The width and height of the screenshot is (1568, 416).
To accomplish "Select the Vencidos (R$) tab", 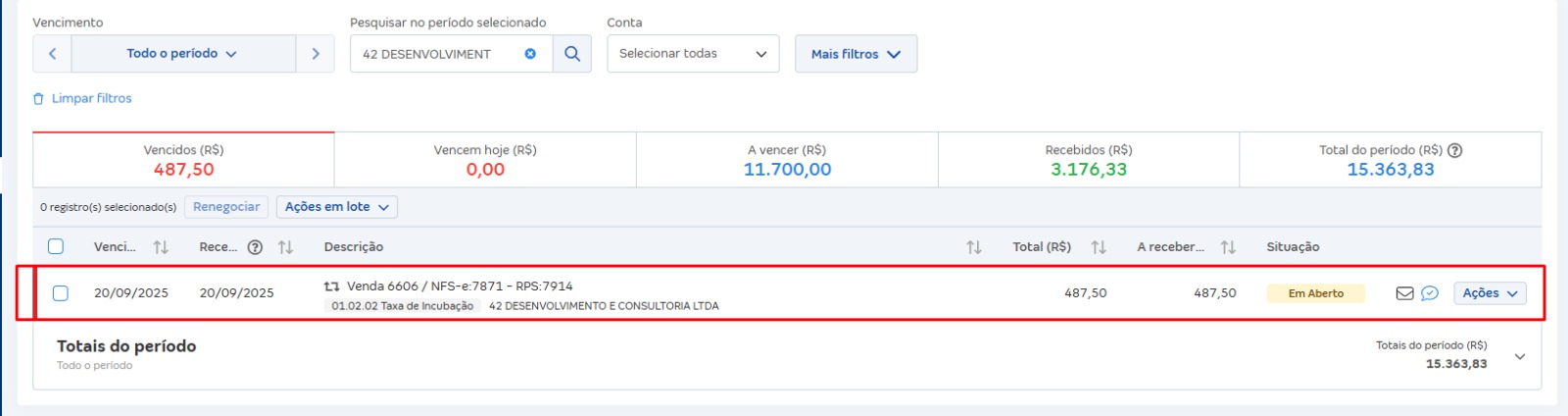I will 183,160.
